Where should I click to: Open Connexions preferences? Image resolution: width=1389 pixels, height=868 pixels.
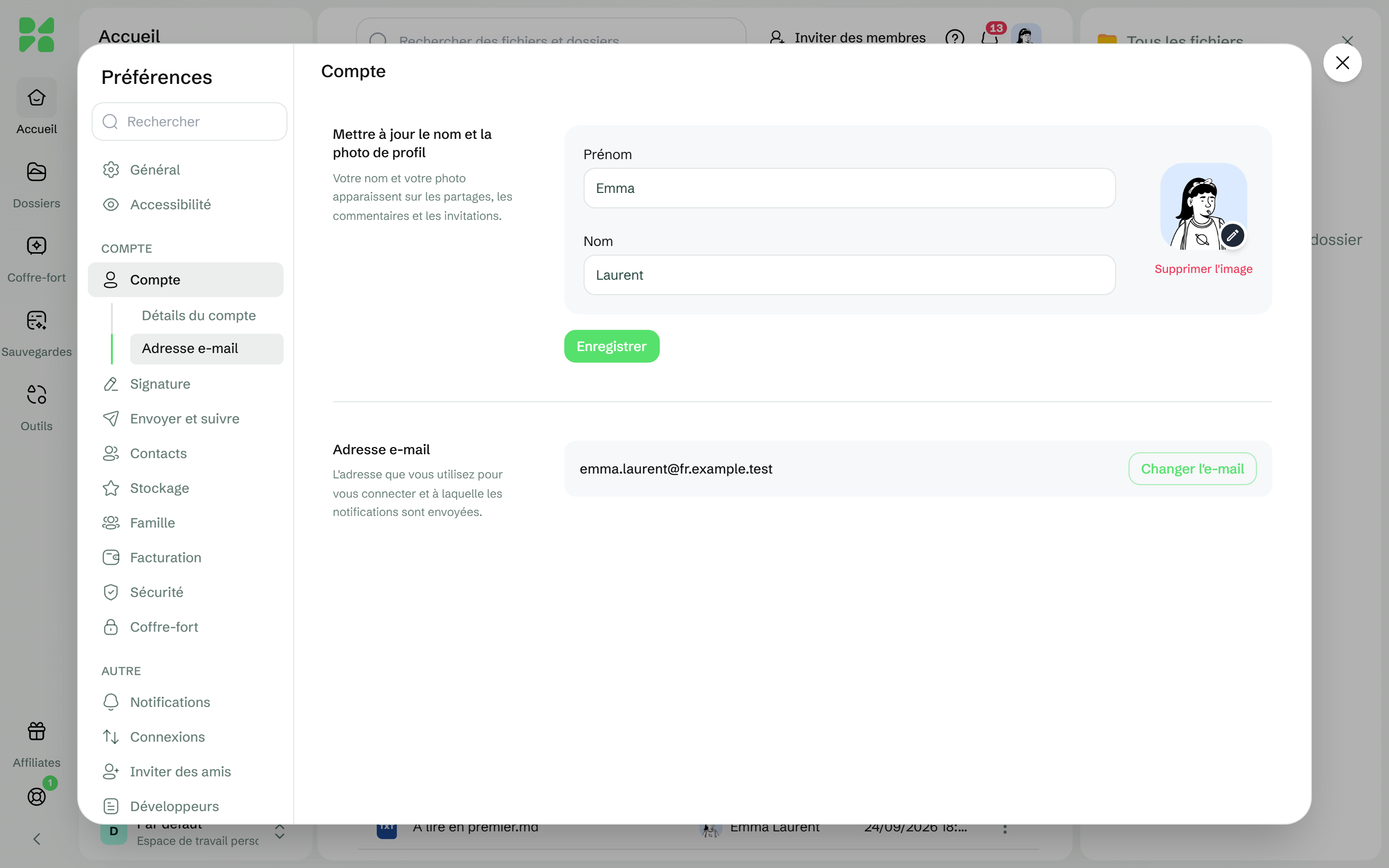click(x=185, y=736)
